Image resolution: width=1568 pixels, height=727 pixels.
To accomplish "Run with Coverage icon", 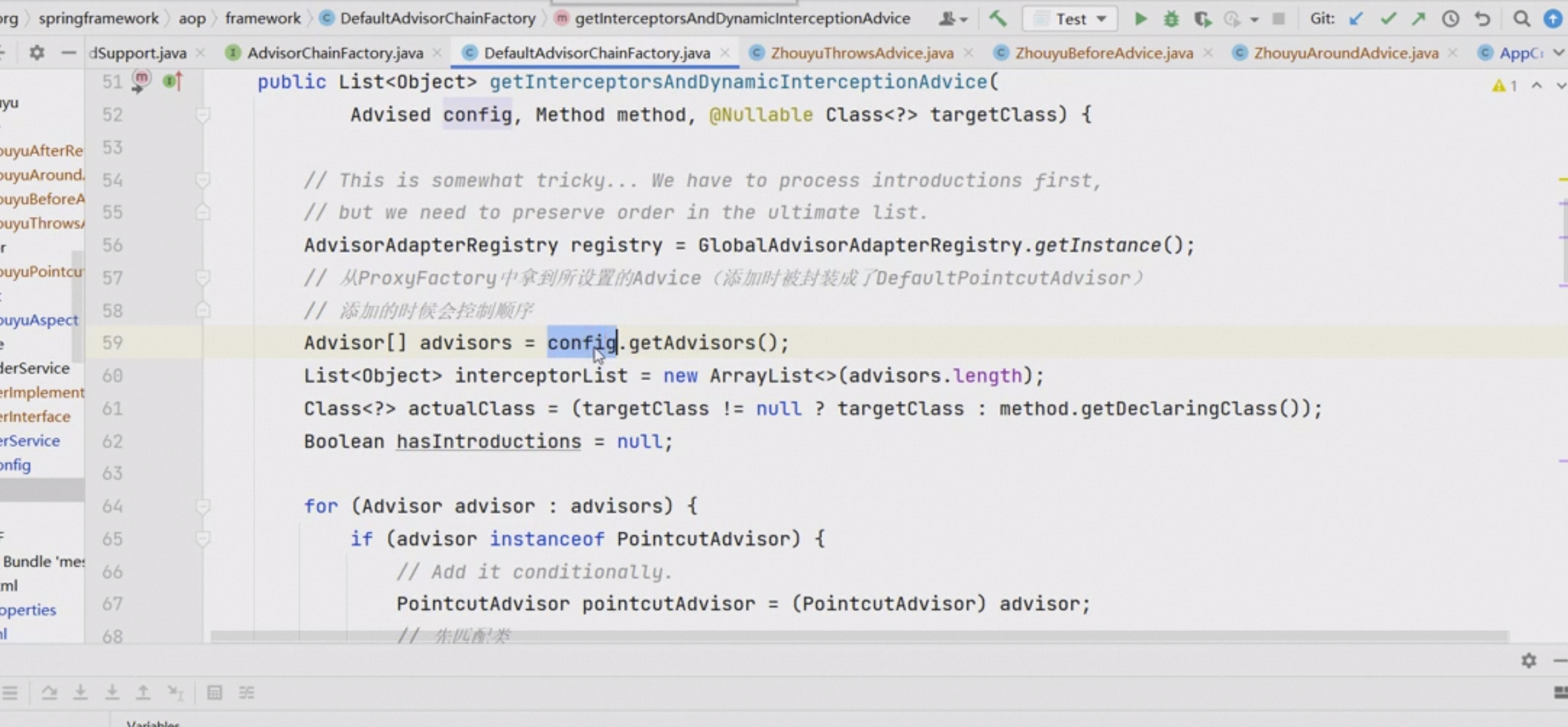I will click(1202, 19).
